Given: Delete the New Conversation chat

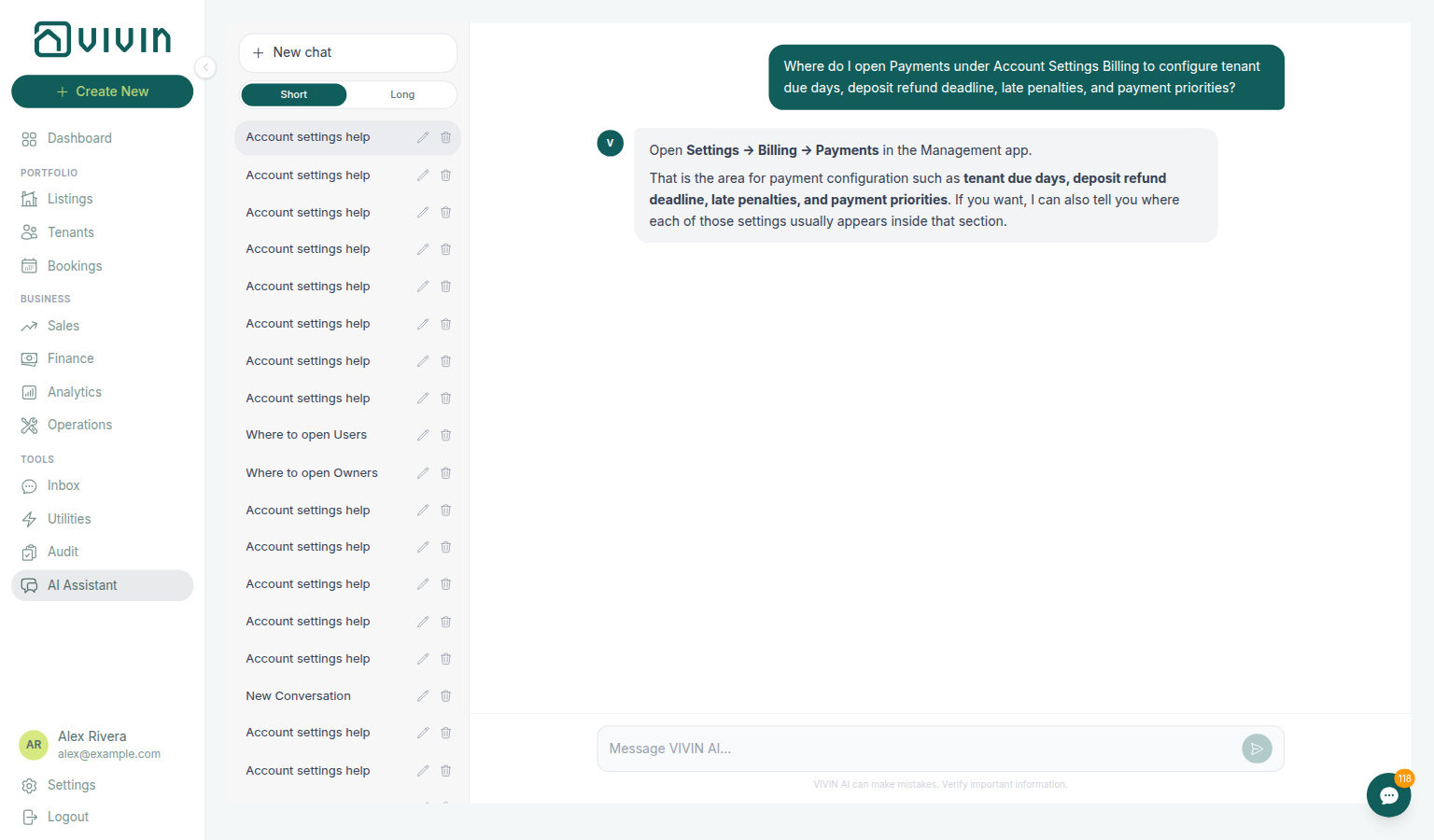Looking at the screenshot, I should point(446,696).
